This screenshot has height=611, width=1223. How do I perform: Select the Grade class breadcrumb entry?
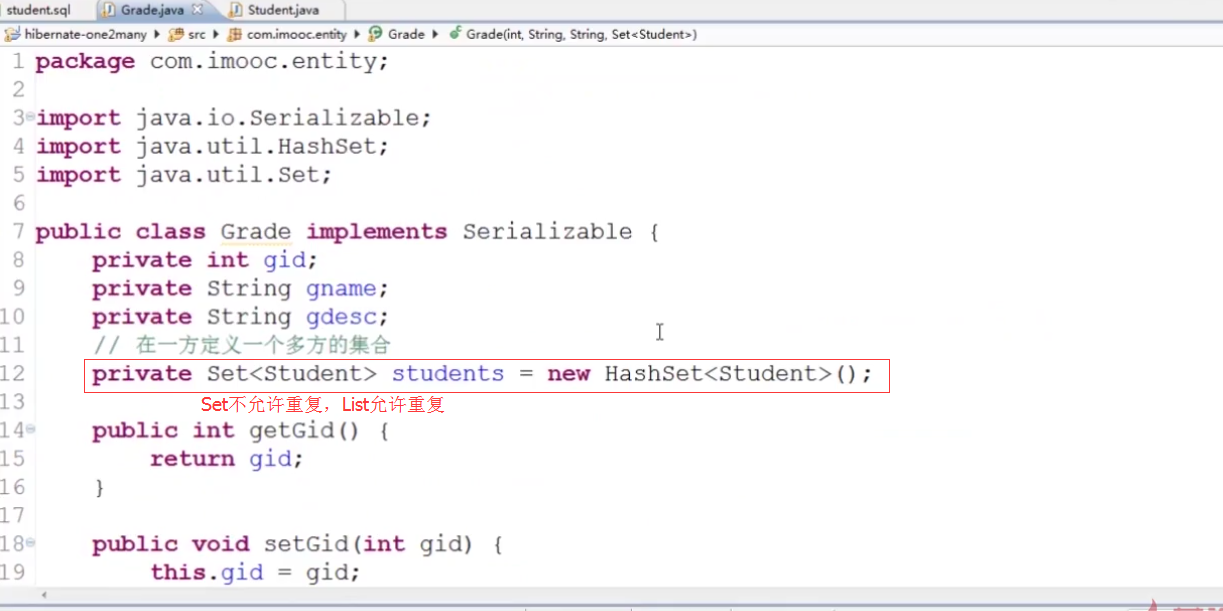(406, 34)
